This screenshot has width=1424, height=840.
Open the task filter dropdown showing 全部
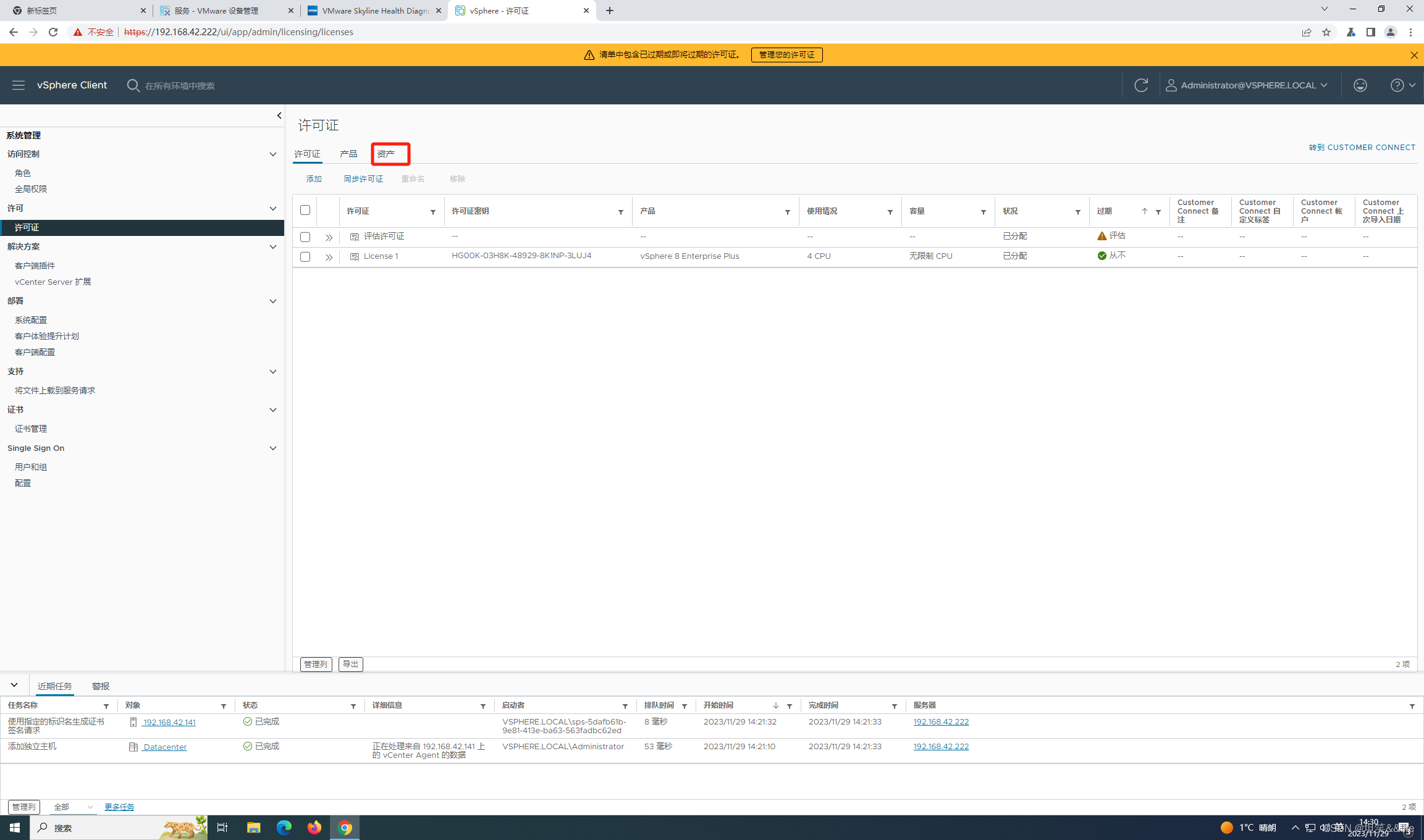pos(73,807)
